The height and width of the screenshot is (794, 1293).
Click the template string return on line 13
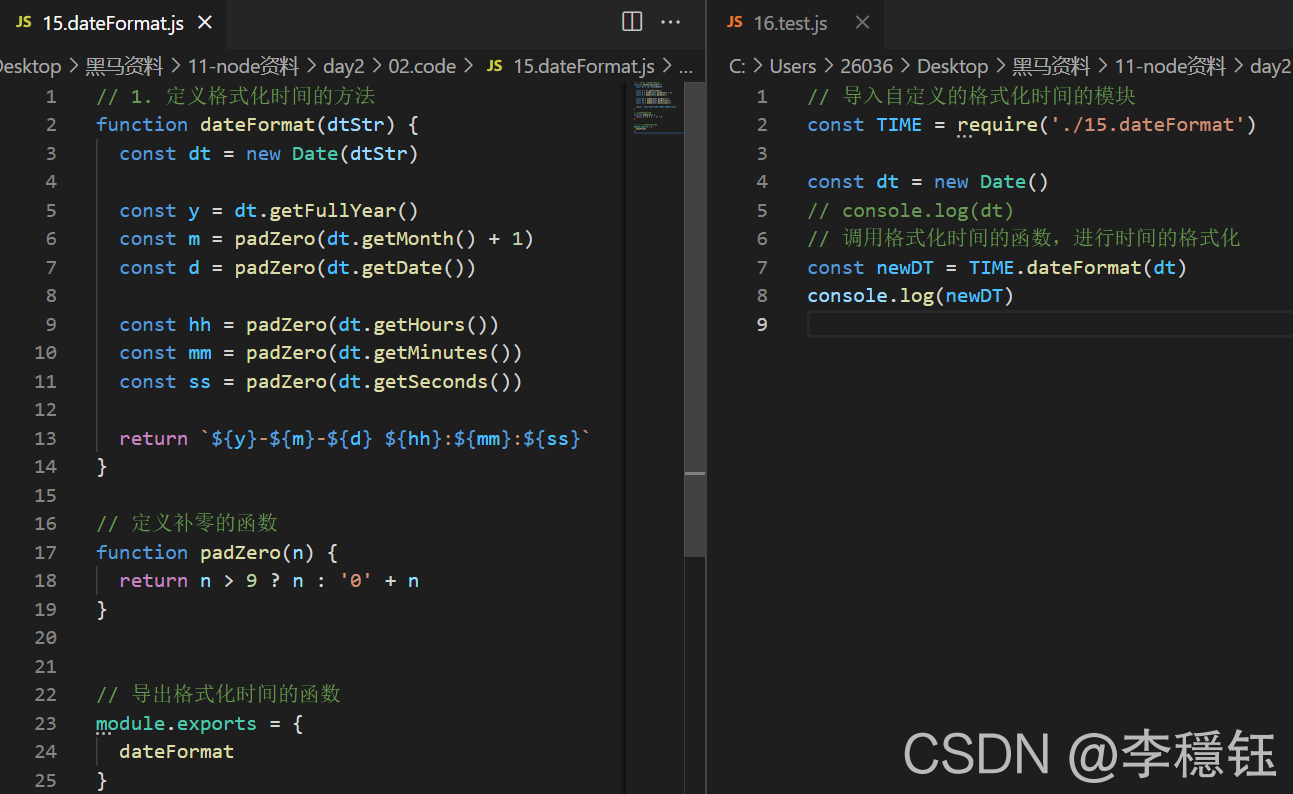point(396,438)
